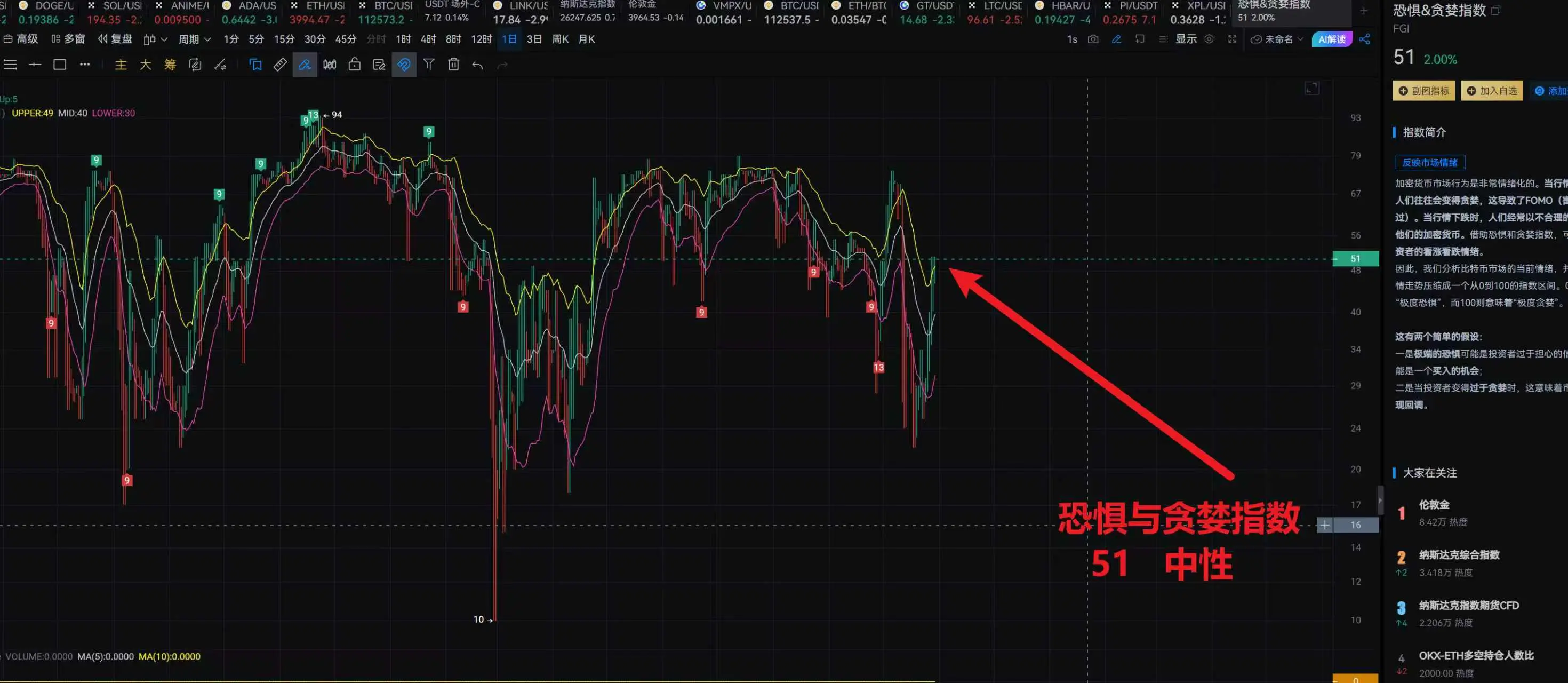Click the 加入自选 add to watchlist button
The width and height of the screenshot is (1568, 683).
[1492, 91]
